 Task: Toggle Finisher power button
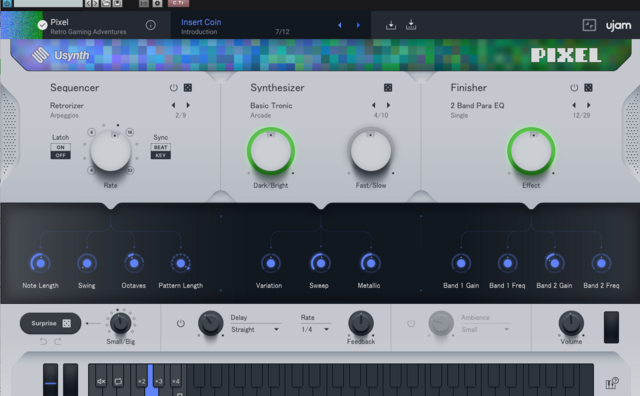(574, 87)
